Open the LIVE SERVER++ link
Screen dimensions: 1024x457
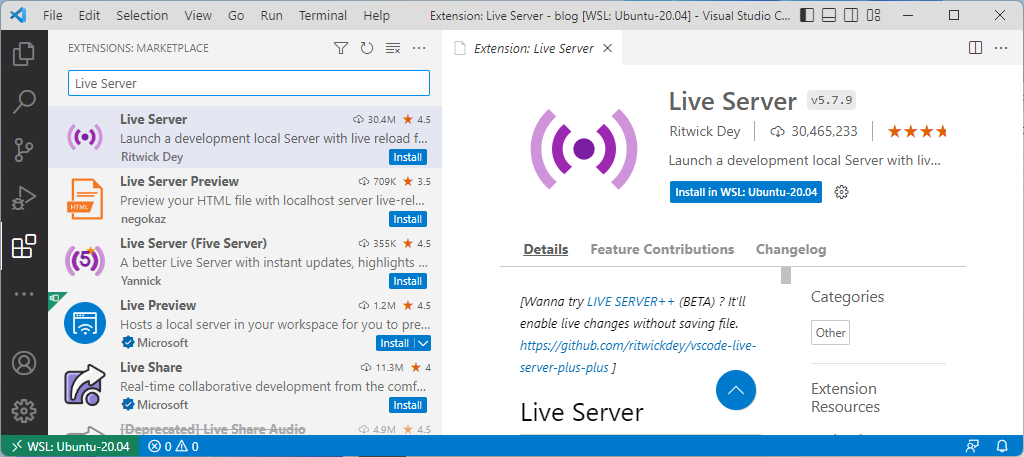coord(631,302)
